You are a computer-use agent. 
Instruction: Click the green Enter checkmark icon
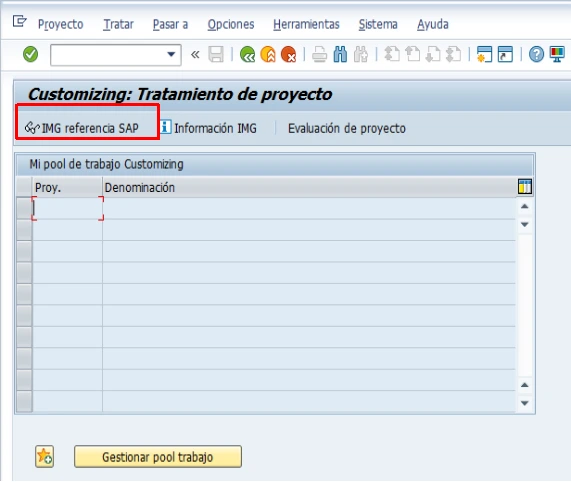click(31, 55)
